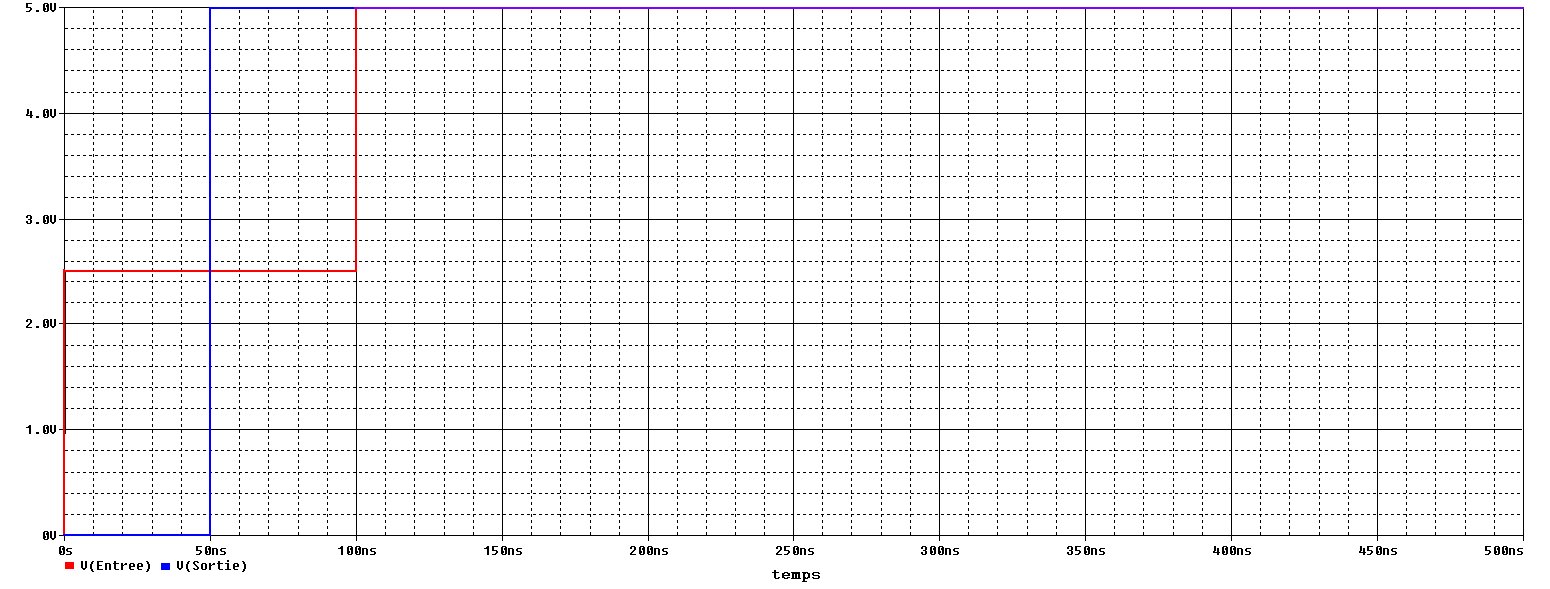
Task: Click the red trace's 2.5V plateau
Action: pos(210,271)
